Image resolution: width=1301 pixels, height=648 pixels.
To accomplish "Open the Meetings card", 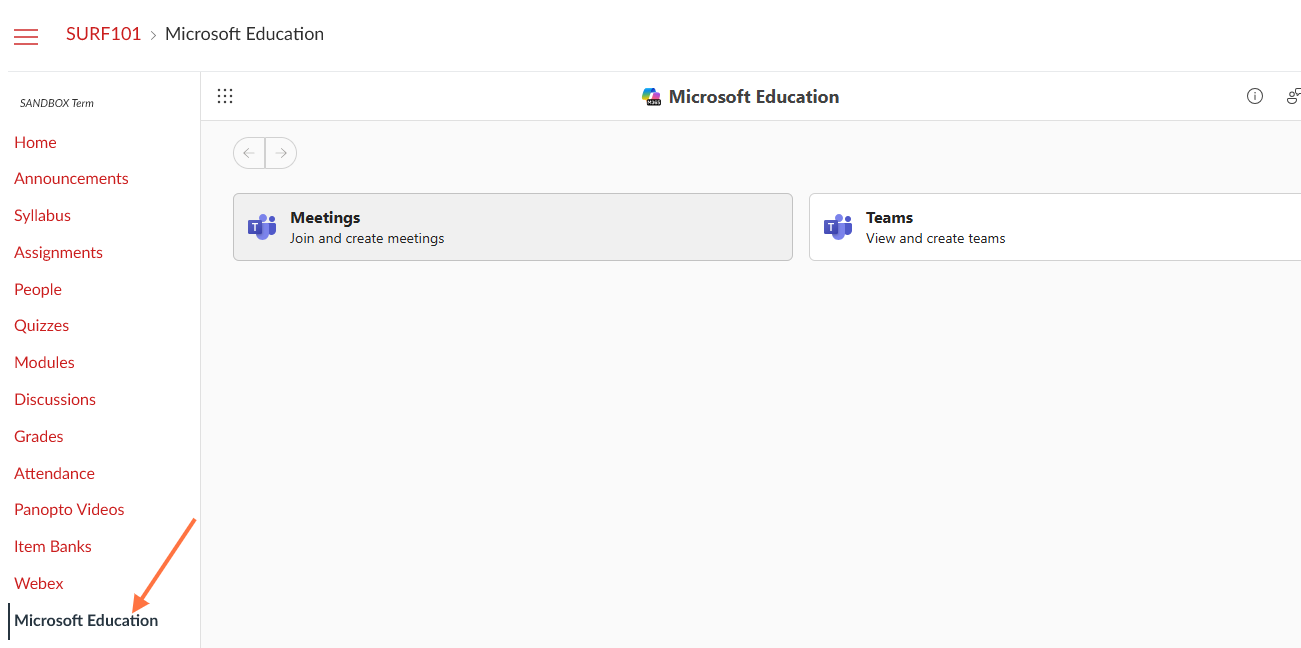I will pyautogui.click(x=513, y=227).
